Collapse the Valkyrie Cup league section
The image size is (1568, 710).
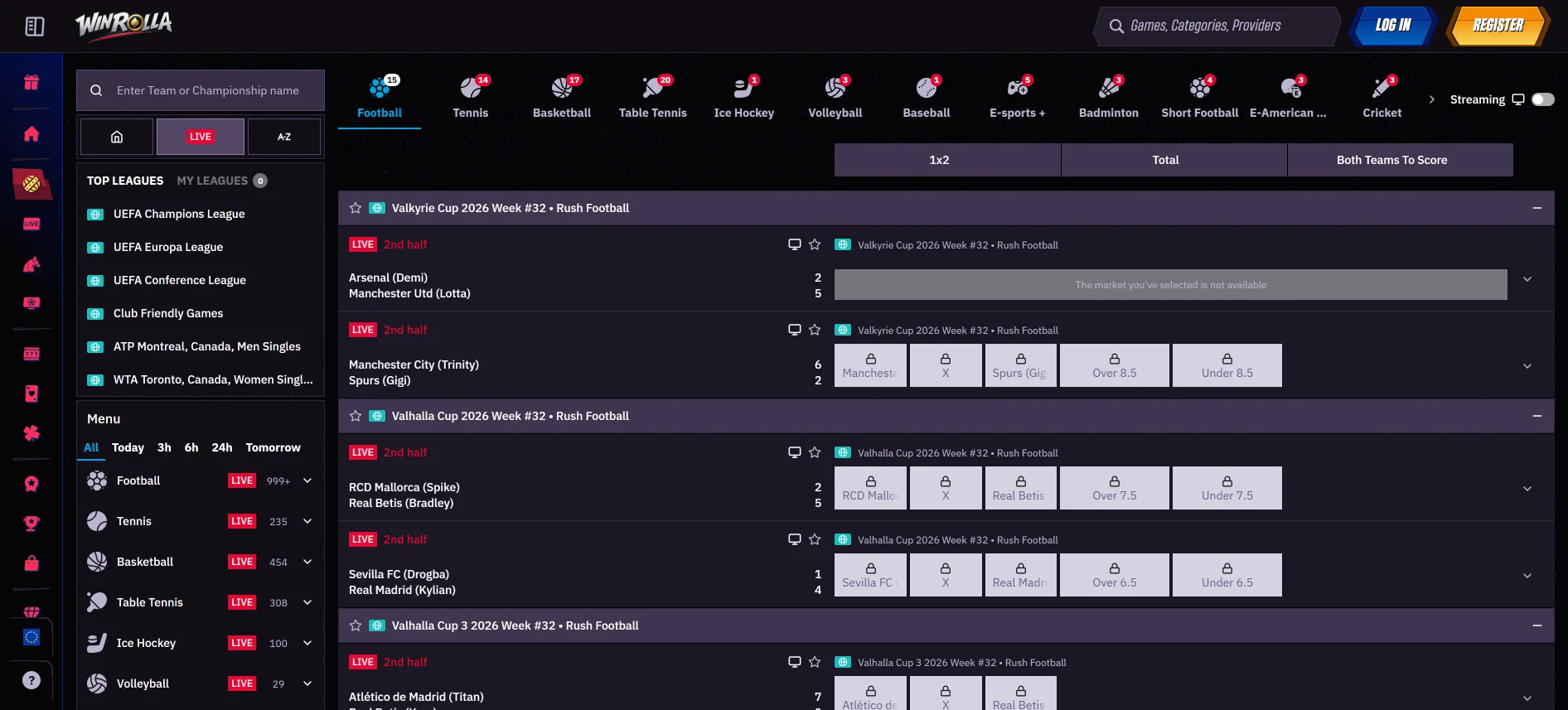point(1537,208)
